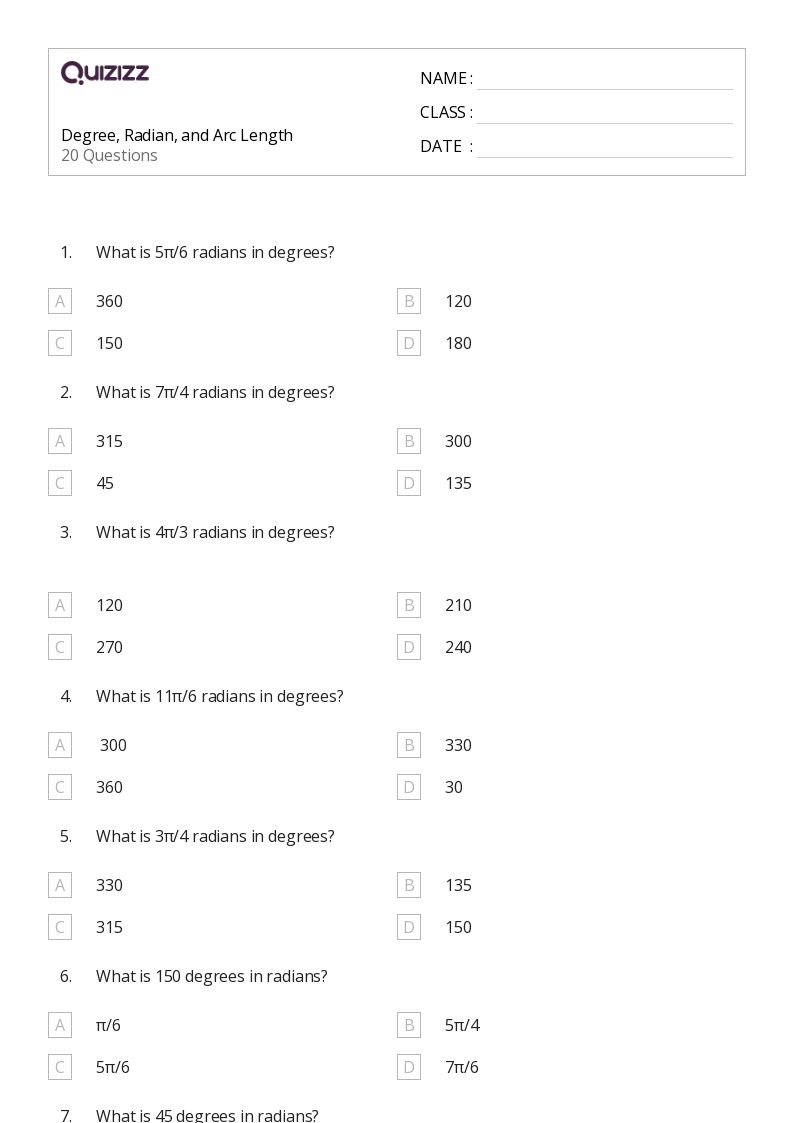Click the Degree, Radian, and Arc Length title
The width and height of the screenshot is (794, 1123).
point(177,135)
